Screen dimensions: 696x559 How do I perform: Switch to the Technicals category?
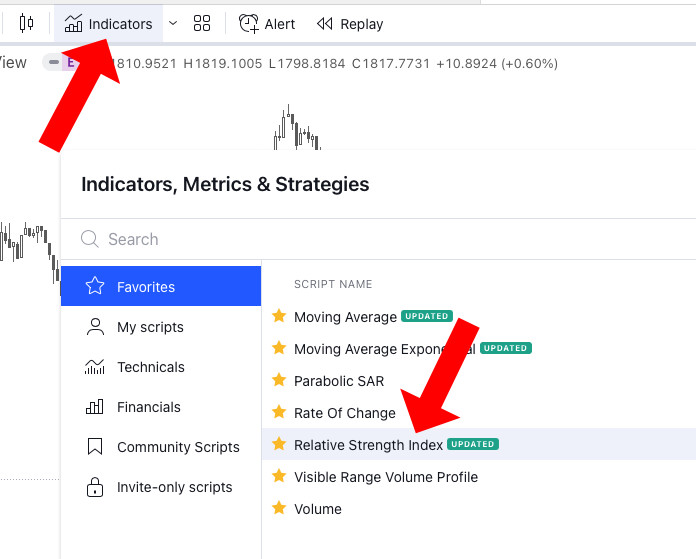coord(161,367)
